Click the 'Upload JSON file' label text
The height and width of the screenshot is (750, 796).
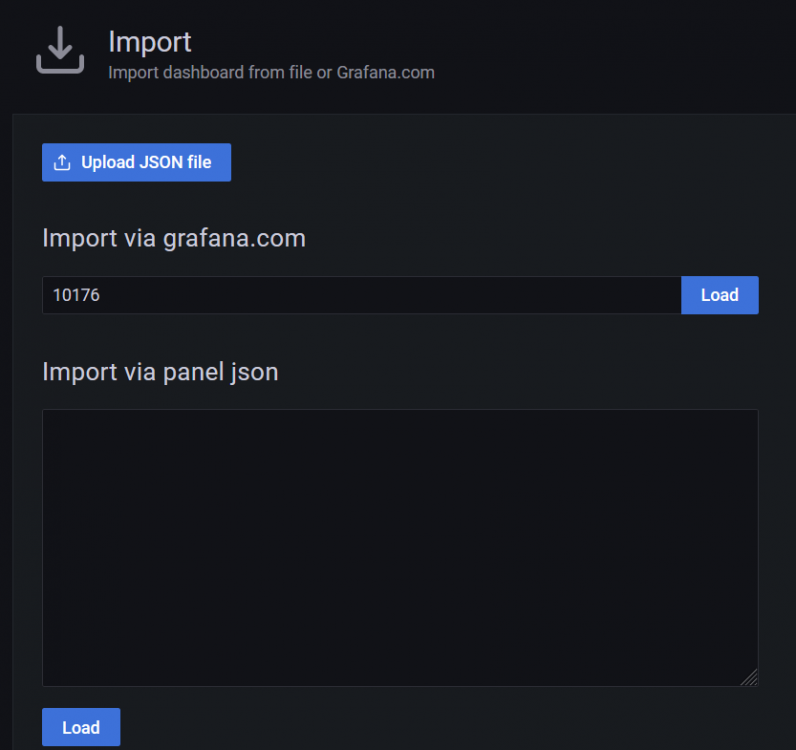pos(146,162)
